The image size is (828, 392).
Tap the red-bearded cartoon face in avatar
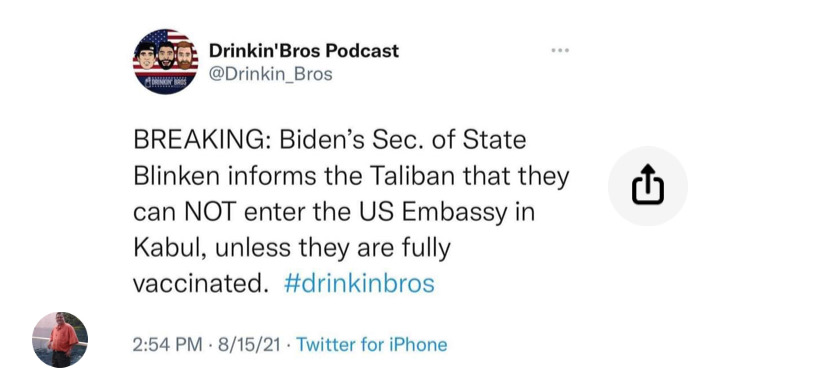pyautogui.click(x=184, y=55)
